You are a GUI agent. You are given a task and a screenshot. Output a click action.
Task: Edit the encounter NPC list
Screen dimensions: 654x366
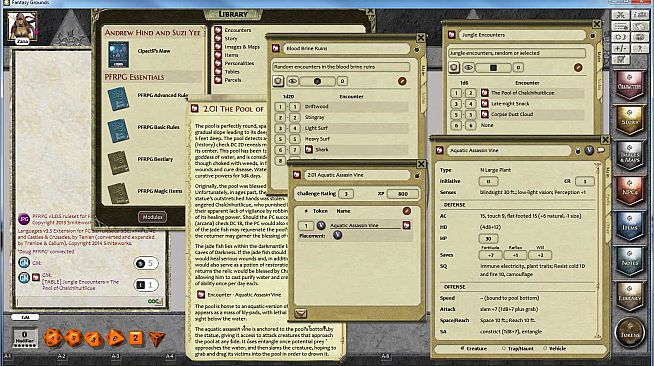point(407,211)
